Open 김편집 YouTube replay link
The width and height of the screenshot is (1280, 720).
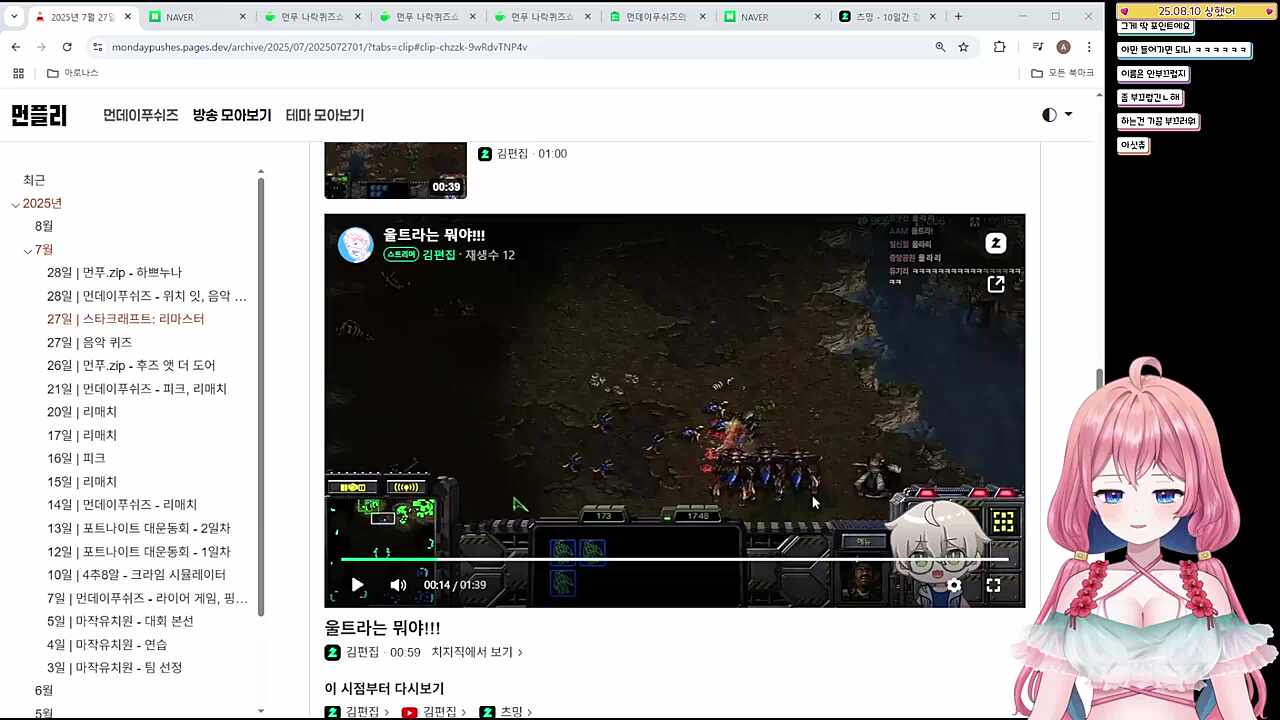(x=433, y=712)
